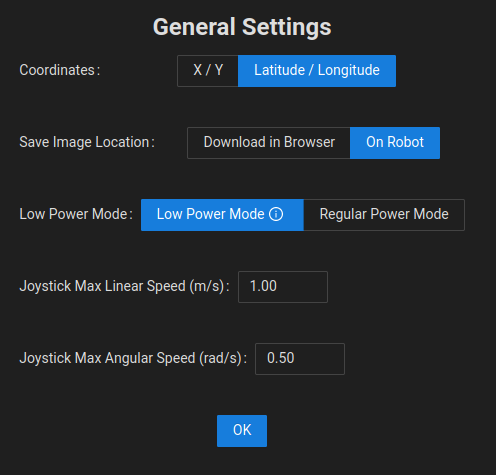Click the Coordinates label
This screenshot has height=475, width=496.
[x=60, y=70]
